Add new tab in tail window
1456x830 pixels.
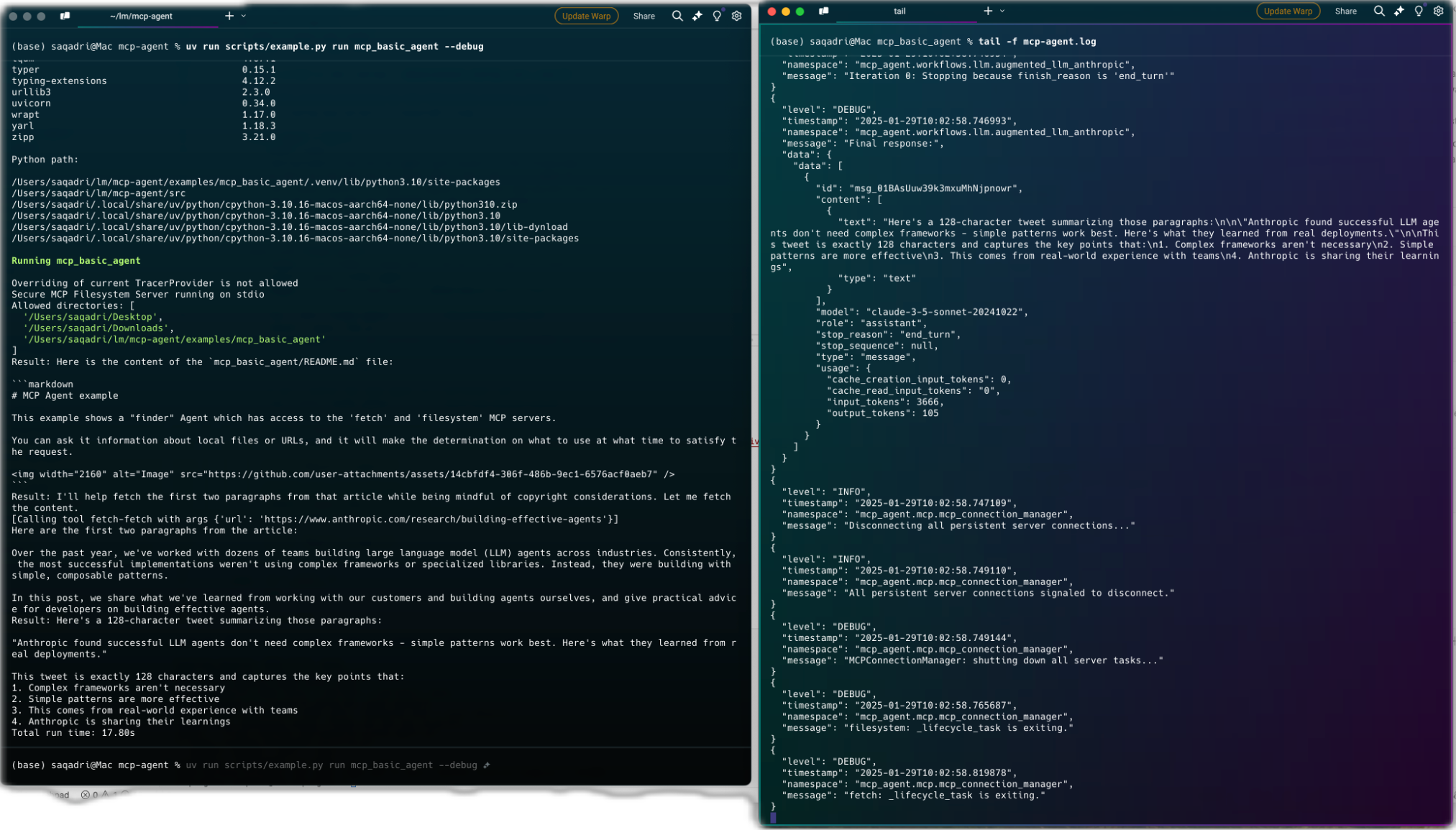tap(987, 11)
